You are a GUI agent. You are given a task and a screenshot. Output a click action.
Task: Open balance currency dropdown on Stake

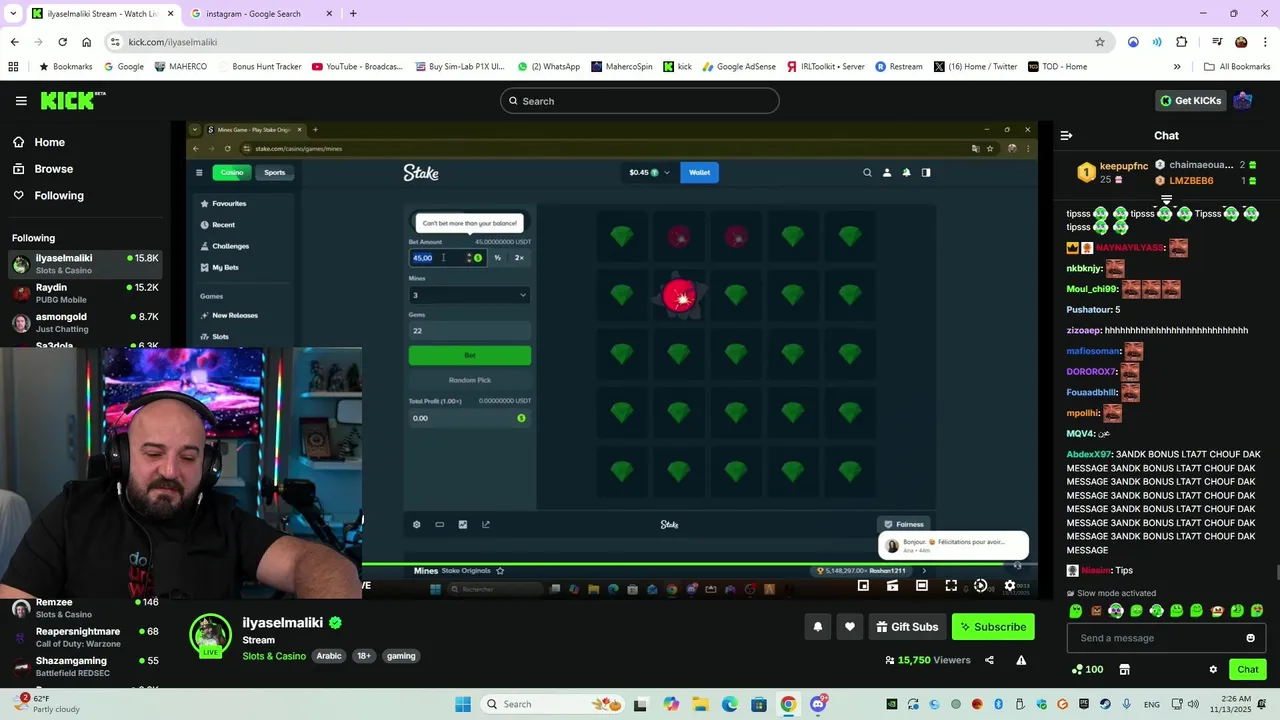coord(650,172)
